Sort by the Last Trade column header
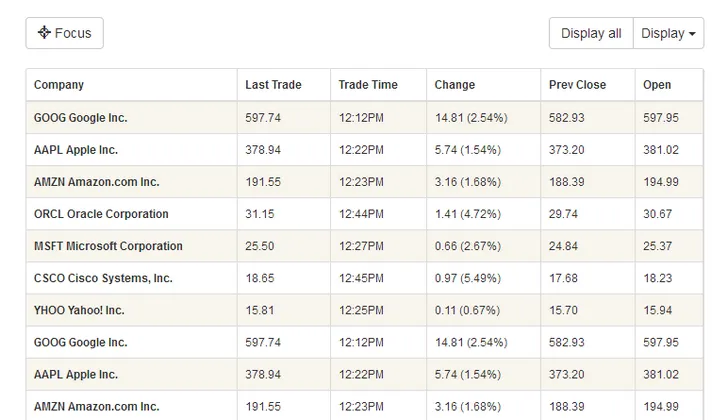The image size is (728, 420). tap(273, 85)
